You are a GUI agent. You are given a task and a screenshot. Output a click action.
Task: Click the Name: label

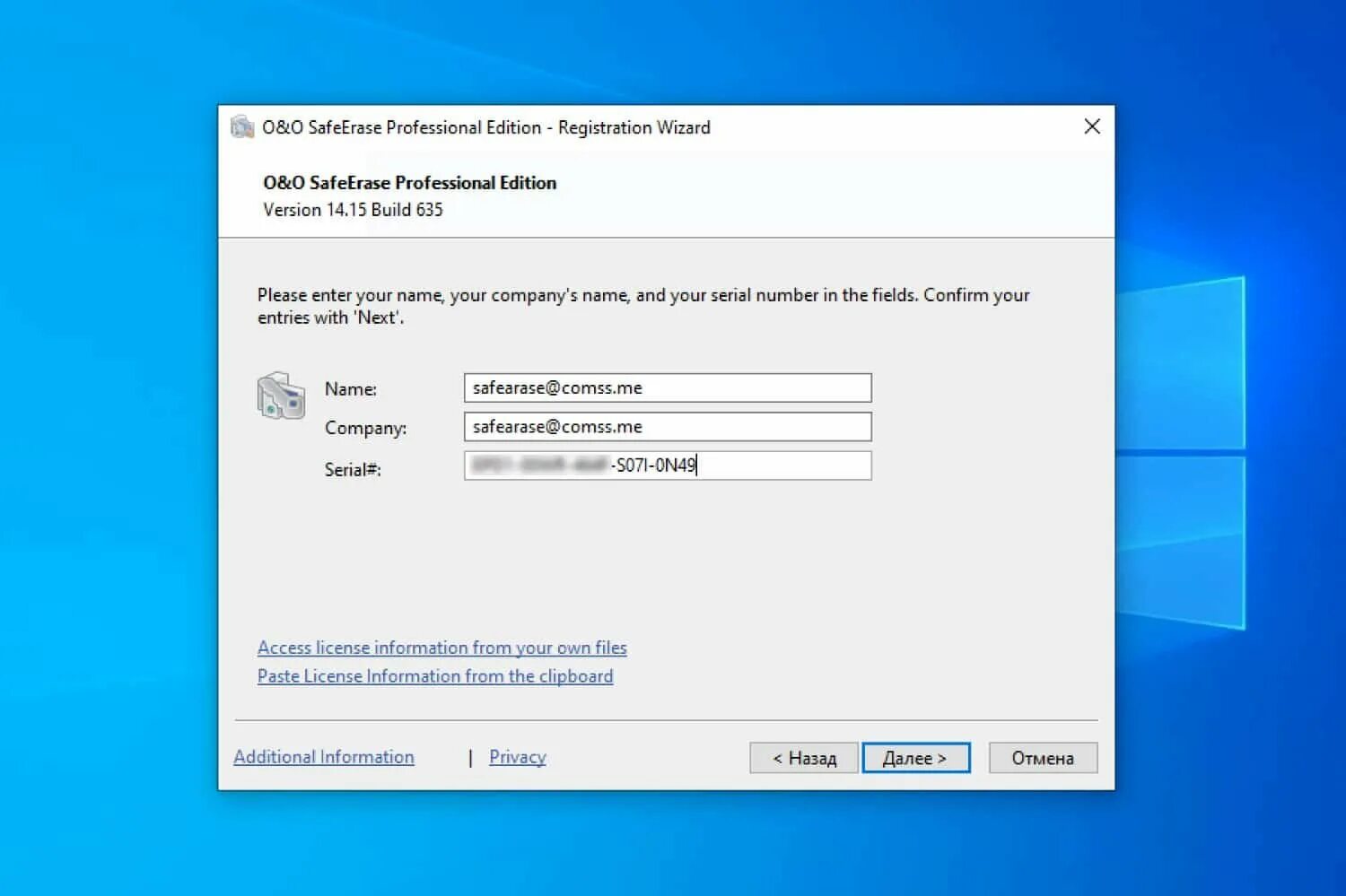click(351, 389)
